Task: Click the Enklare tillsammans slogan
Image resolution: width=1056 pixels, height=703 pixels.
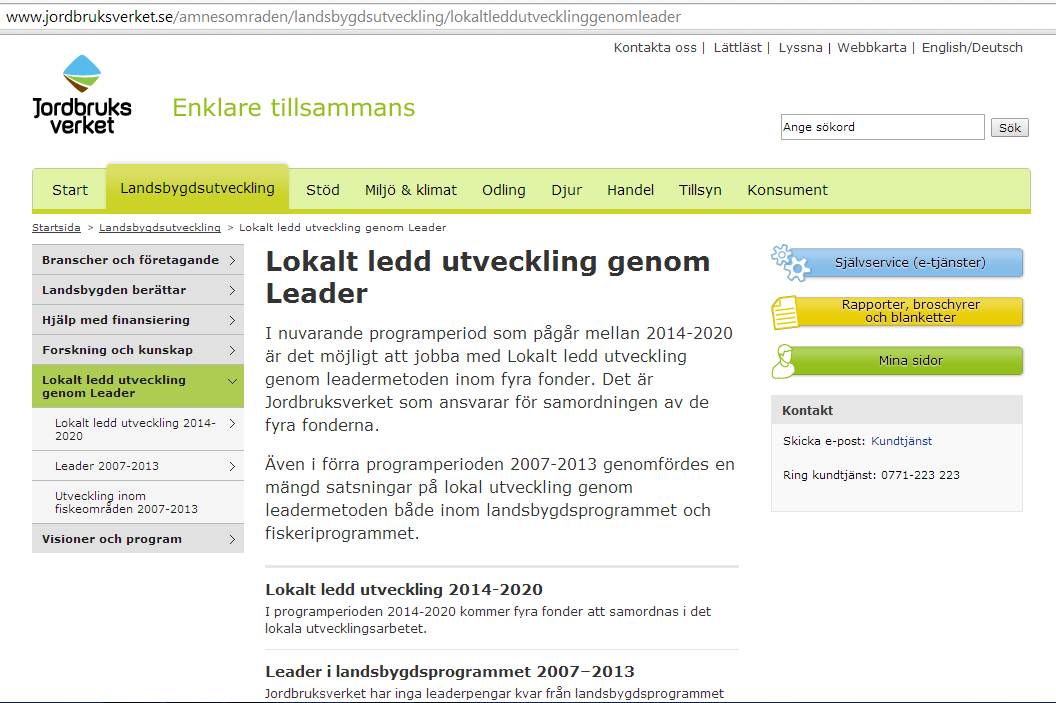Action: tap(294, 108)
